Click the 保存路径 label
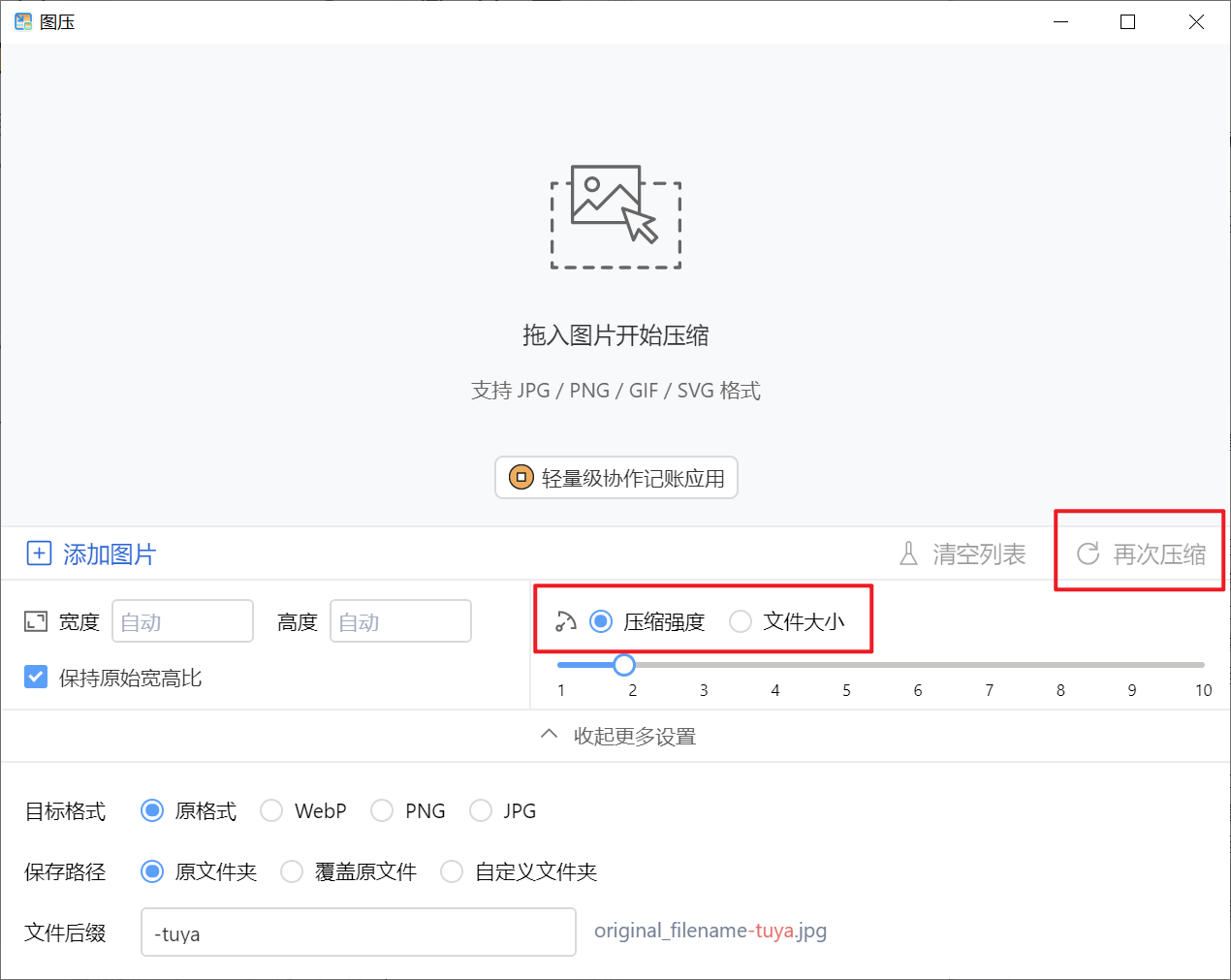 point(65,871)
